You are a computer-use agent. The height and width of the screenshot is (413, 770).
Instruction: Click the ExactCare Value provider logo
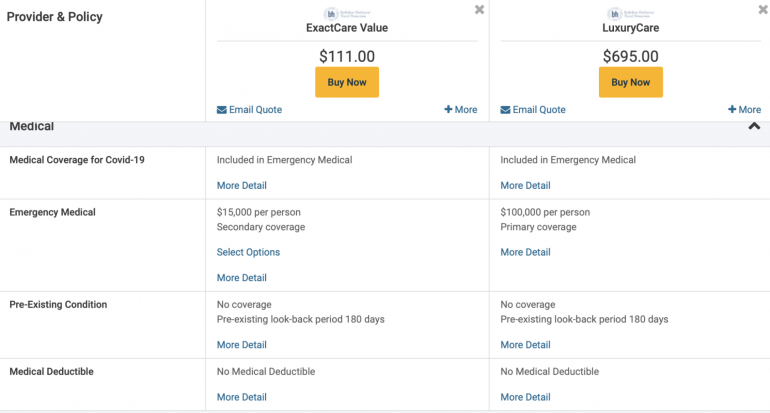click(x=346, y=13)
